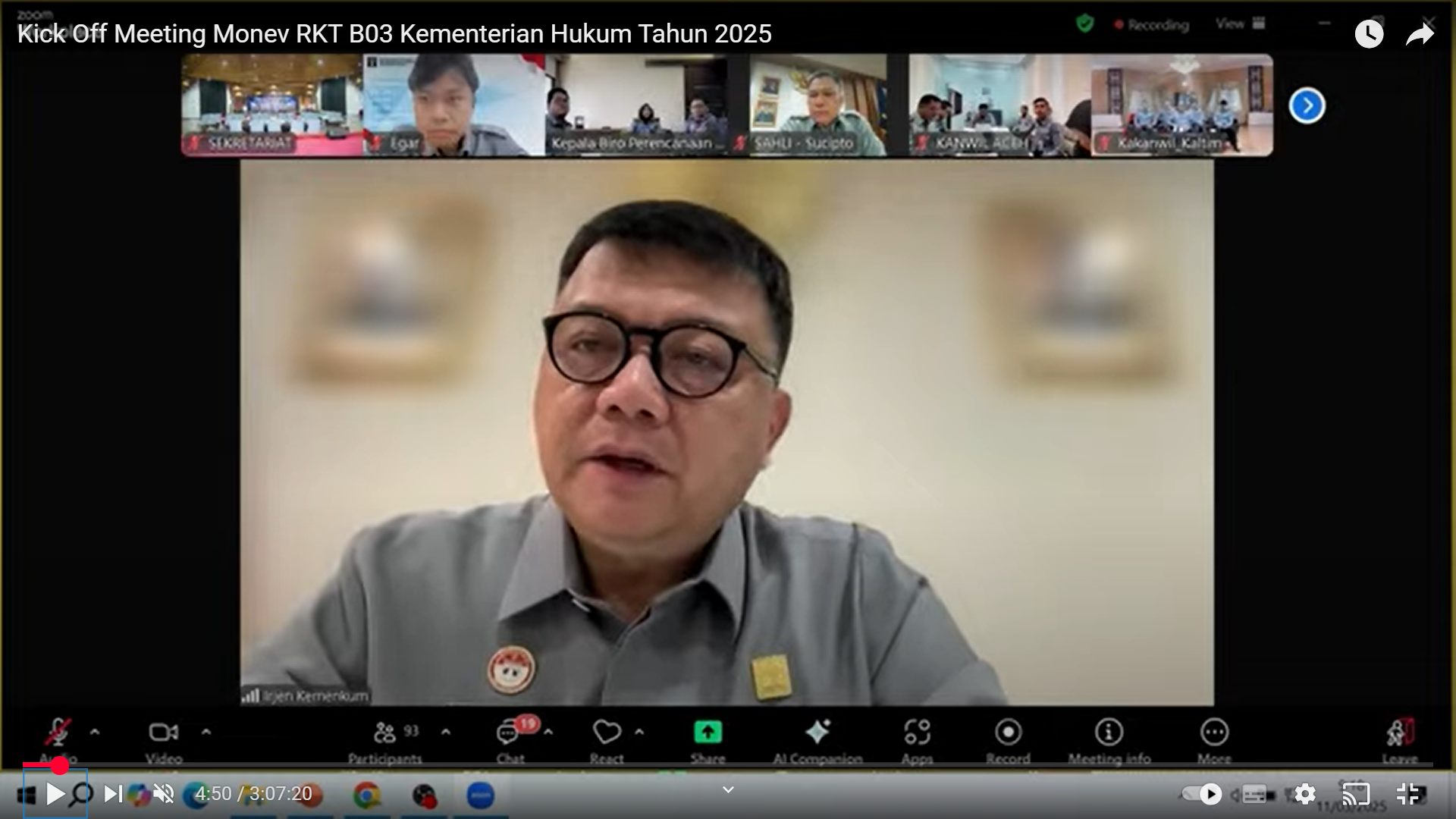This screenshot has width=1456, height=819.
Task: Toggle the autoplay switch
Action: click(x=1203, y=794)
